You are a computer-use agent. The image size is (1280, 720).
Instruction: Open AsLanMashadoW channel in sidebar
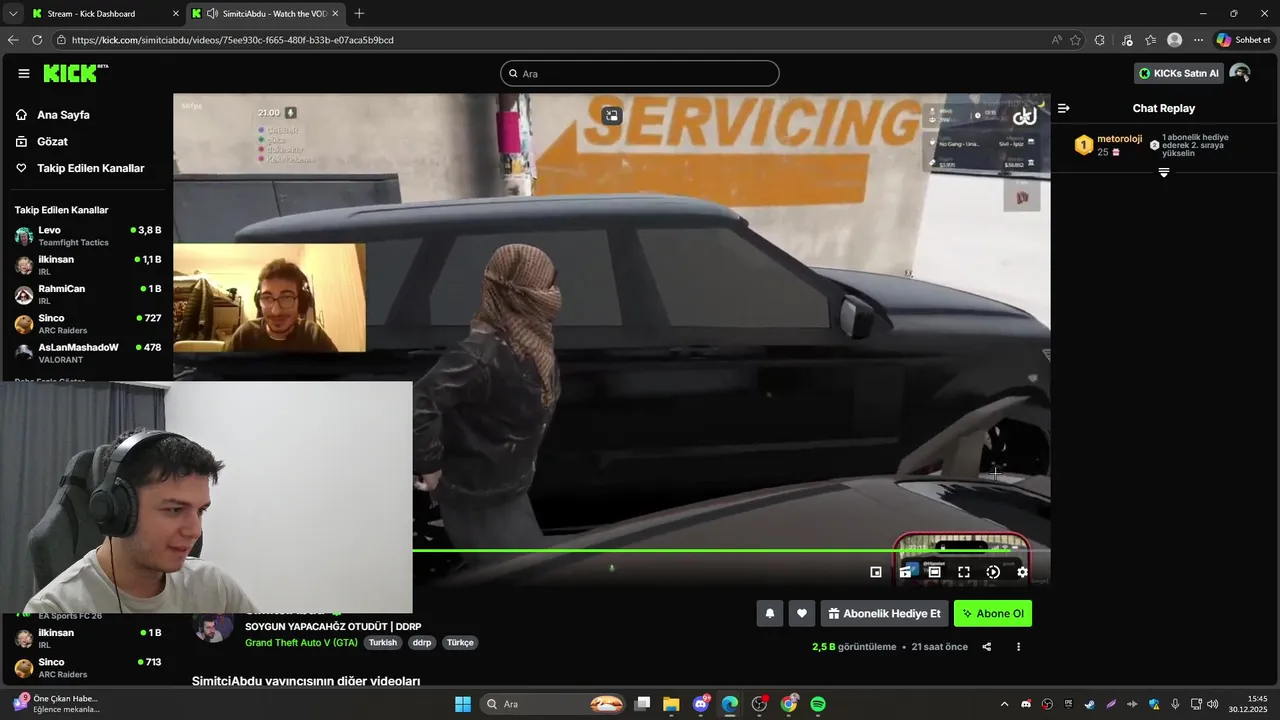click(x=88, y=353)
